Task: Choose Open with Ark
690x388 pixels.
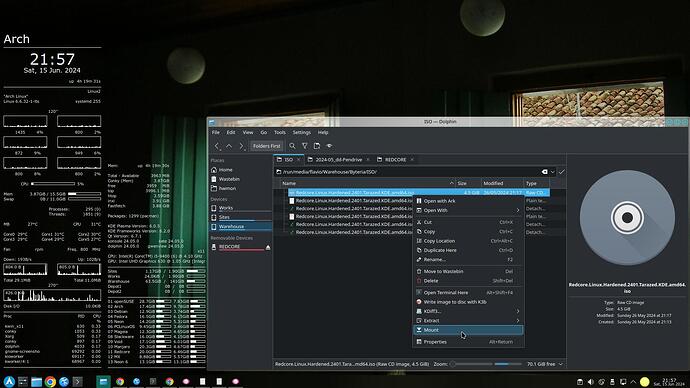Action: pyautogui.click(x=468, y=201)
